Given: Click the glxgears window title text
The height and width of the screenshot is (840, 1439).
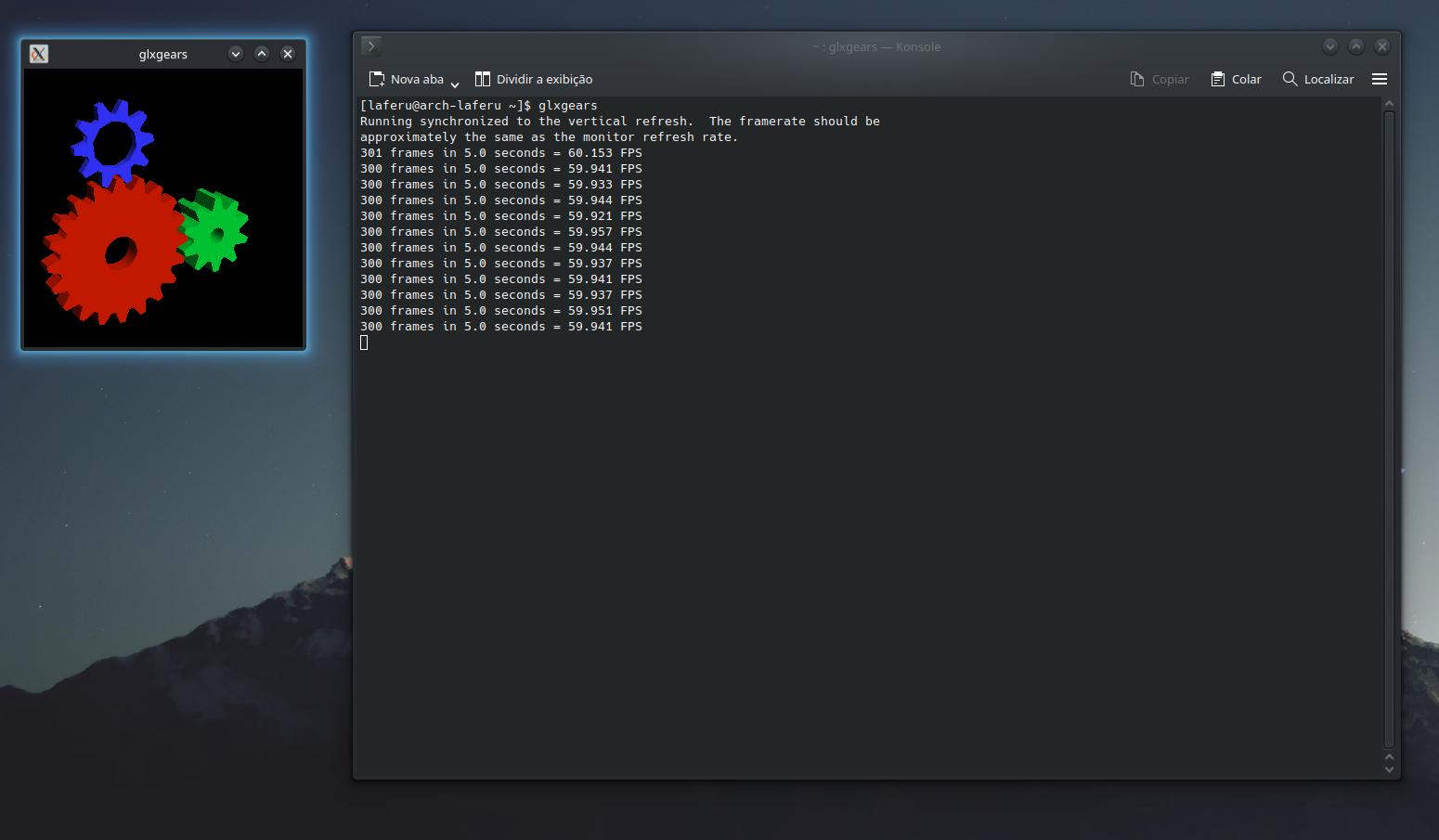Looking at the screenshot, I should point(163,54).
